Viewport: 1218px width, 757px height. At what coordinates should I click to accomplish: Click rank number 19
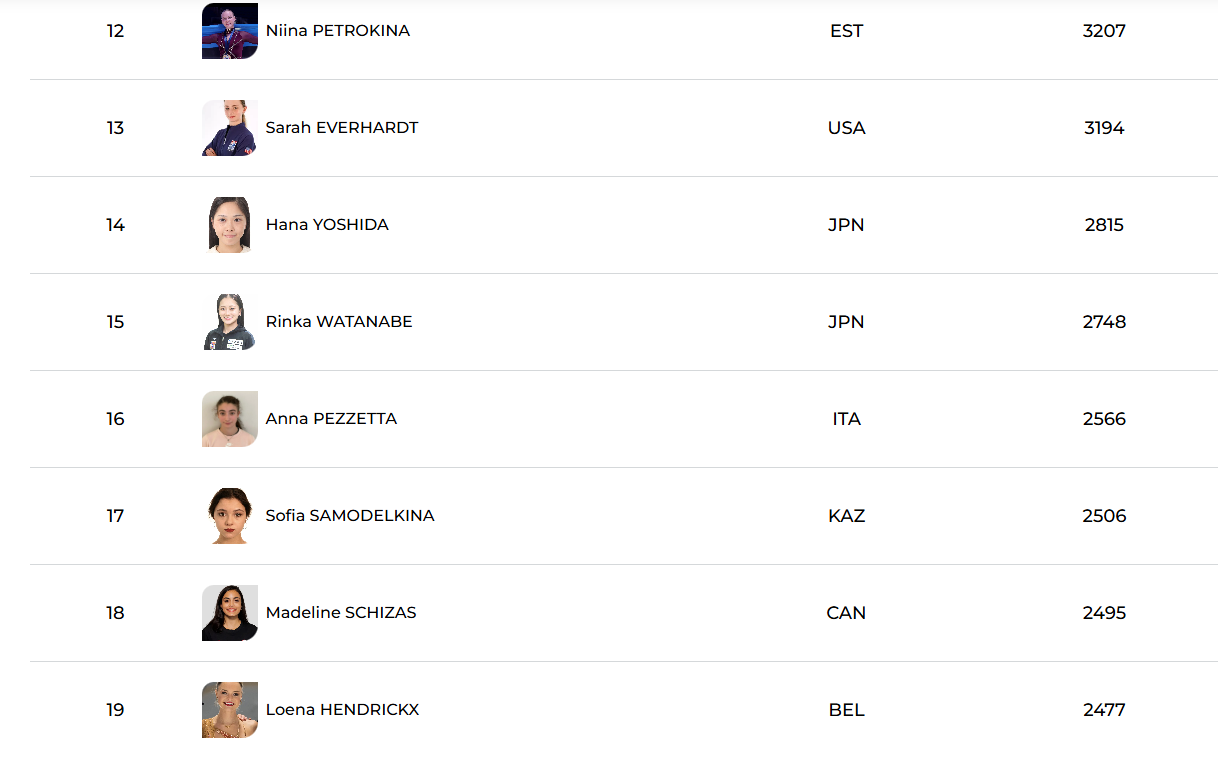pyautogui.click(x=115, y=710)
